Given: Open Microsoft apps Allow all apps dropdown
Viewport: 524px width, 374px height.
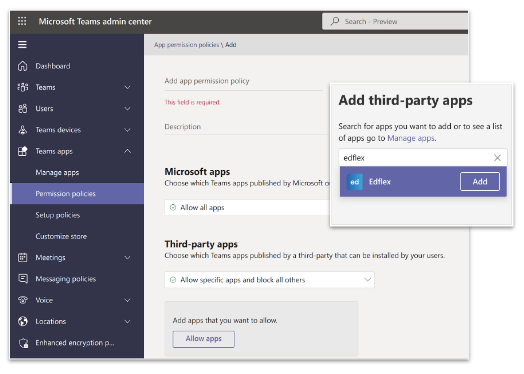Looking at the screenshot, I should pos(247,208).
